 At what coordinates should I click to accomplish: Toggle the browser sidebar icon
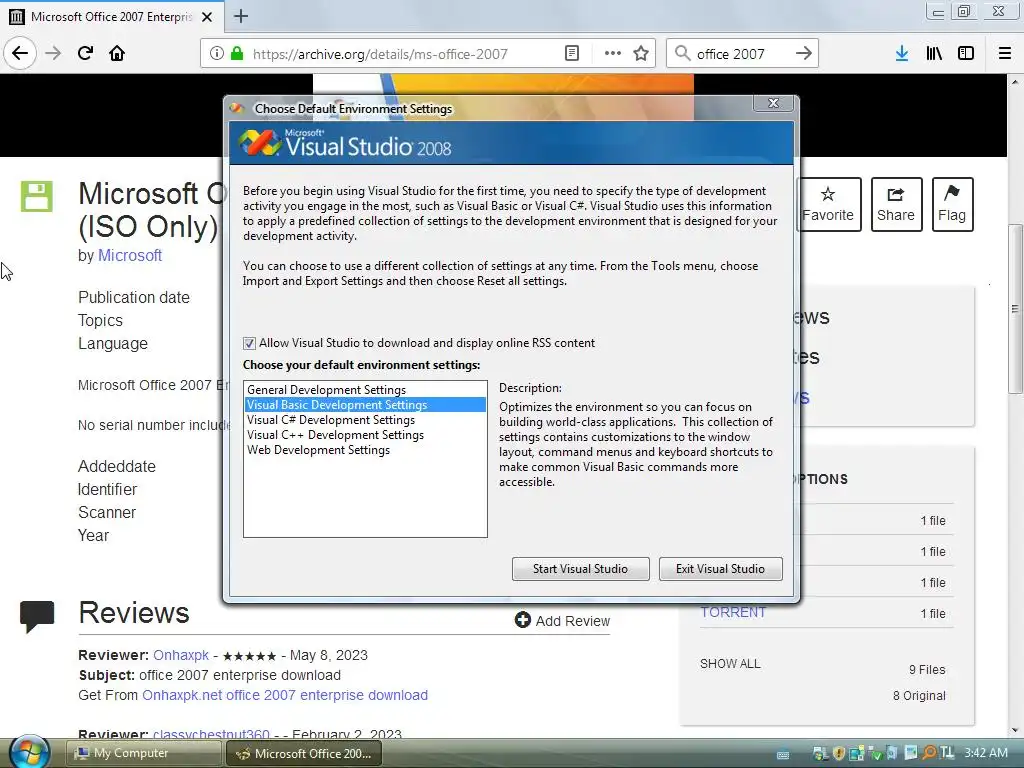coord(966,54)
